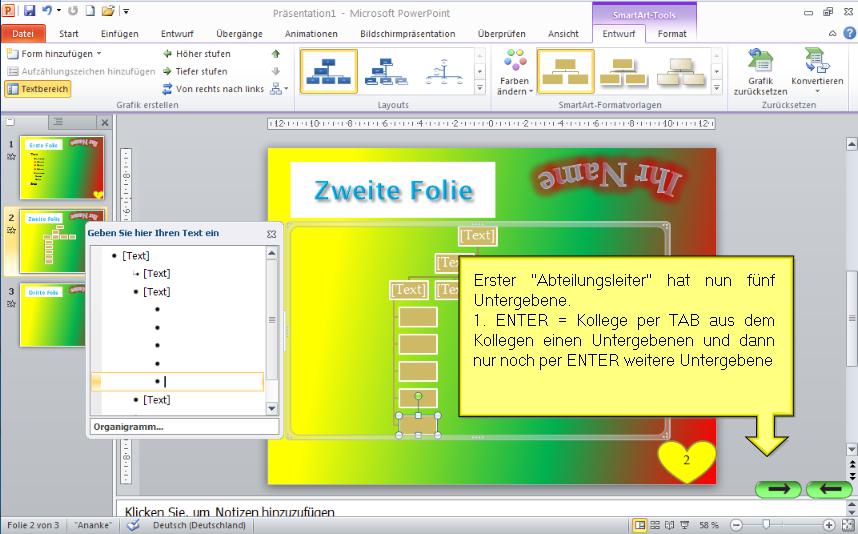Click the Grafik zurücksetzen icon
Image resolution: width=858 pixels, height=534 pixels.
pos(759,70)
